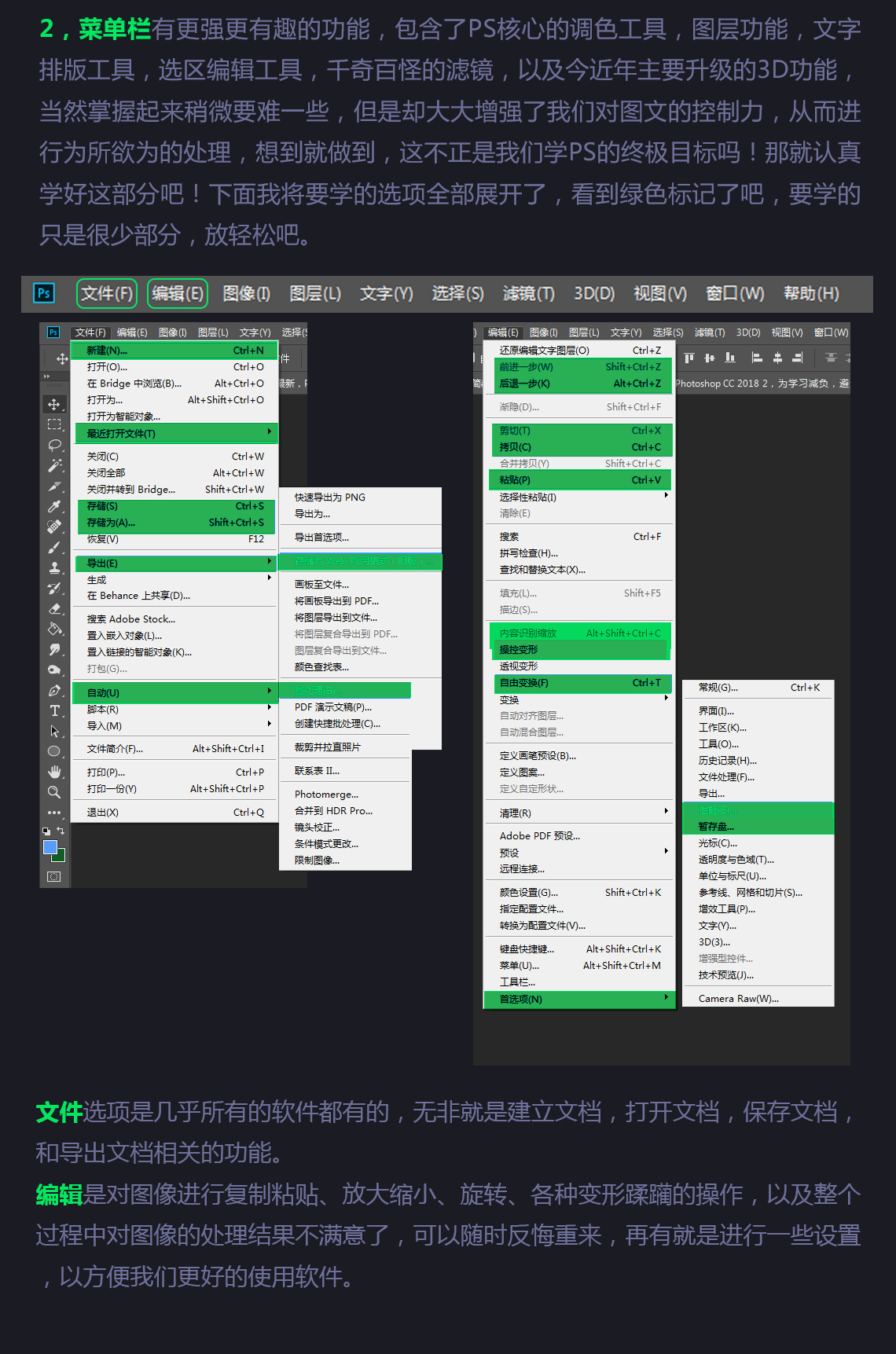Click the align bottom edges icon
Image resolution: width=896 pixels, height=1354 pixels.
730,358
